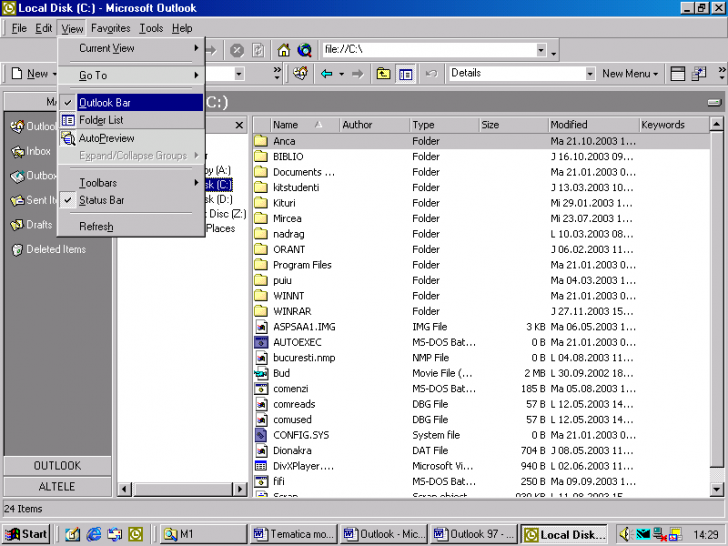Open the Favorites menu
The image size is (728, 546).
point(110,28)
